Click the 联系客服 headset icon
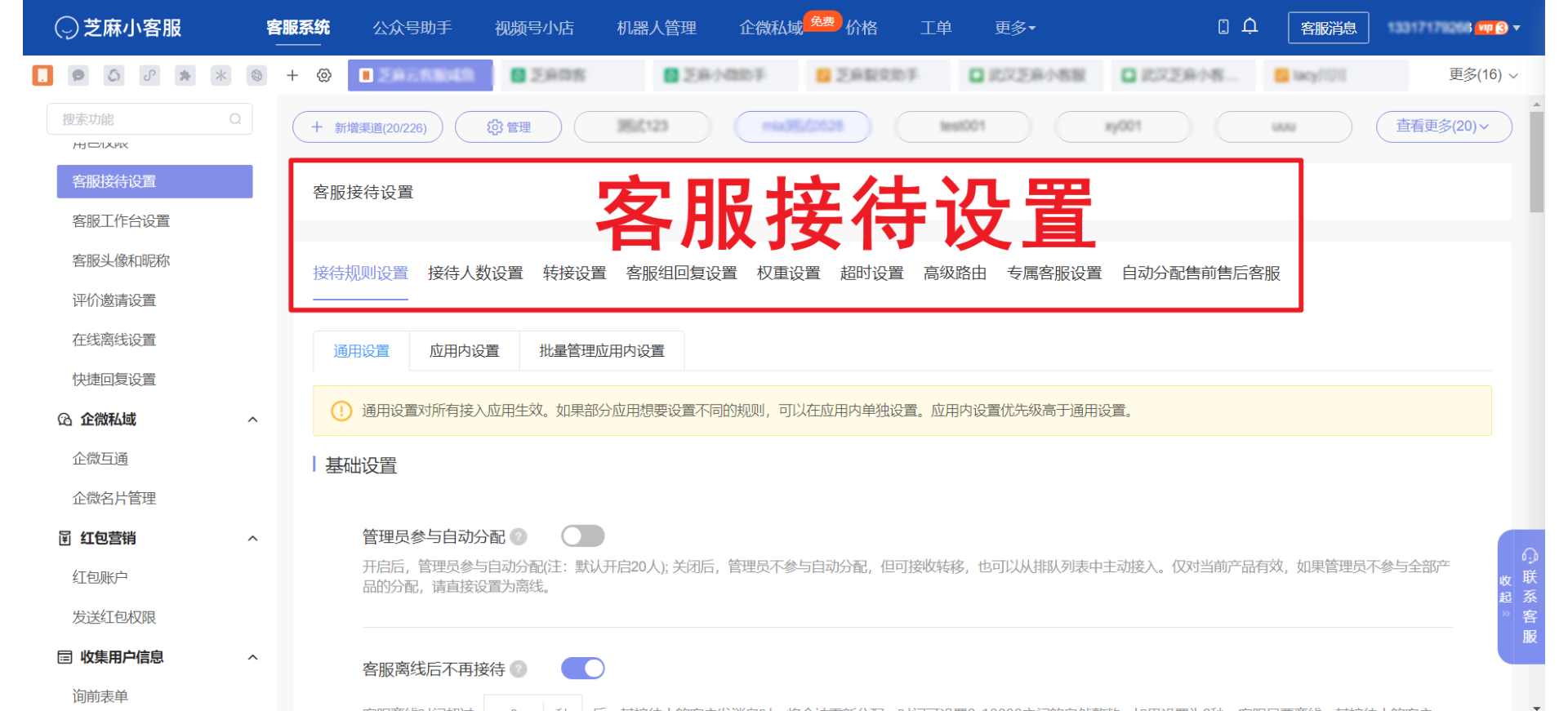Image resolution: width=1568 pixels, height=711 pixels. pyautogui.click(x=1530, y=556)
